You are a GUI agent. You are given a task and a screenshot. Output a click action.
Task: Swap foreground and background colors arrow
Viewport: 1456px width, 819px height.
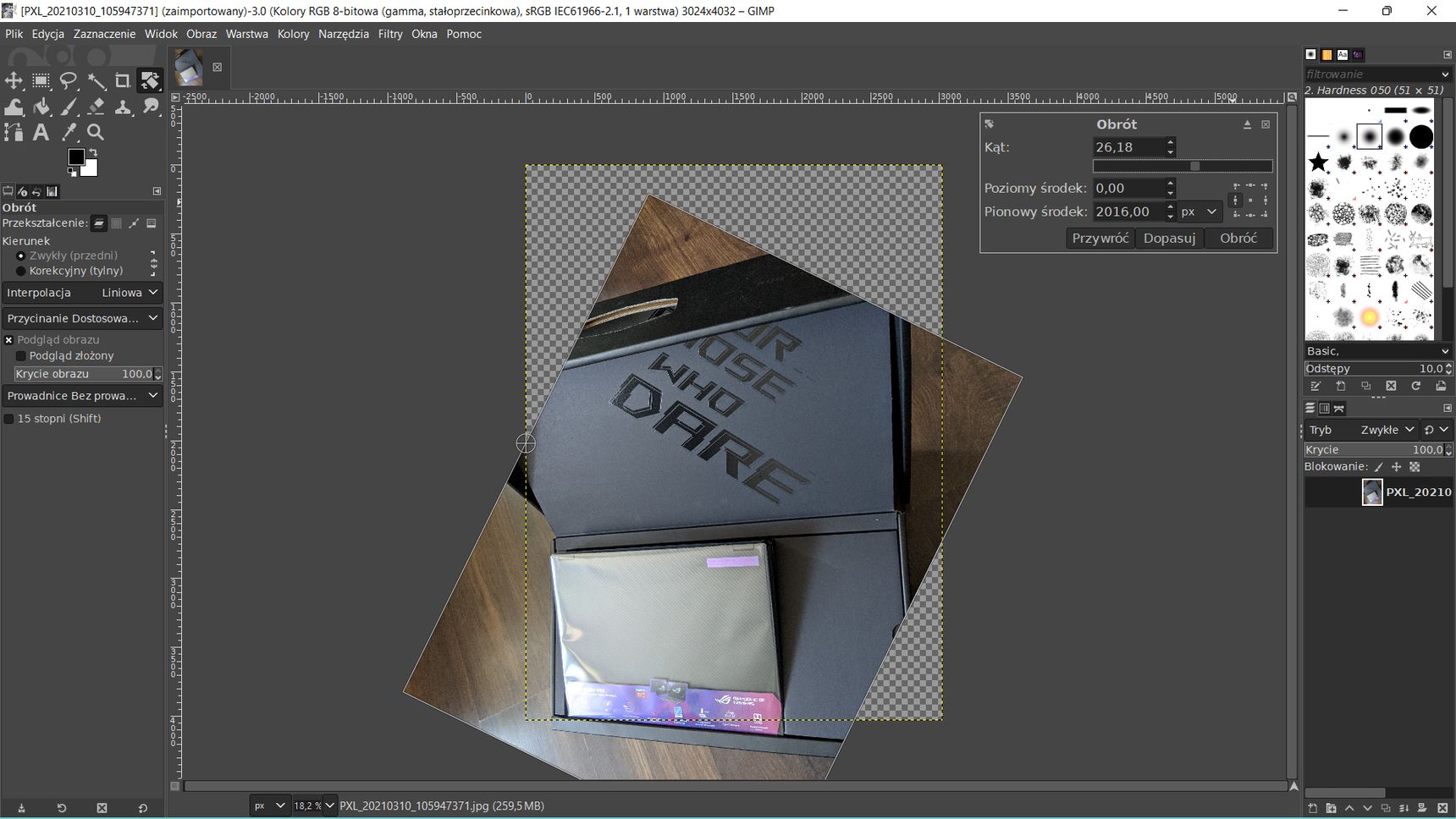(93, 152)
